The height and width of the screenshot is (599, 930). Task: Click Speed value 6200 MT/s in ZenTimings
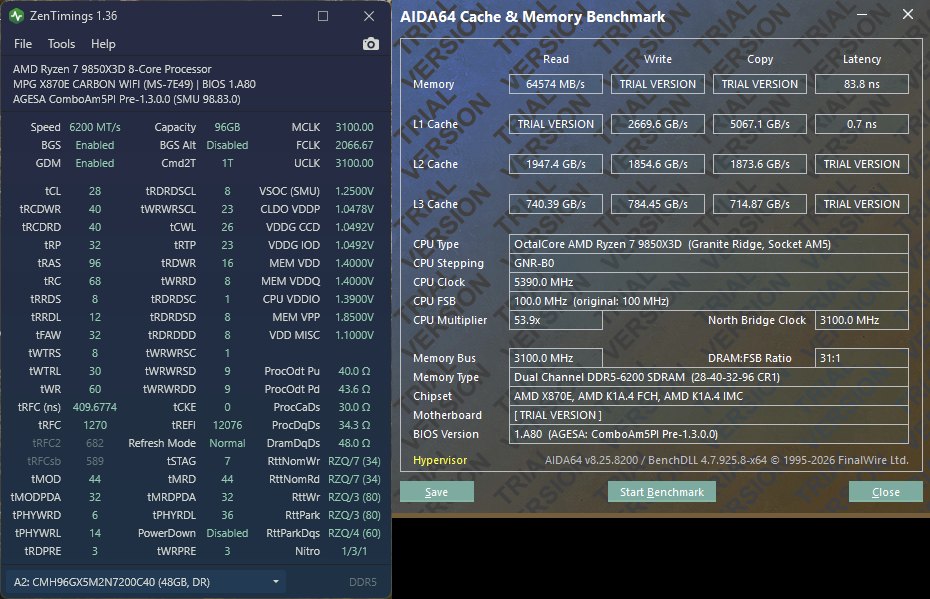(x=95, y=127)
